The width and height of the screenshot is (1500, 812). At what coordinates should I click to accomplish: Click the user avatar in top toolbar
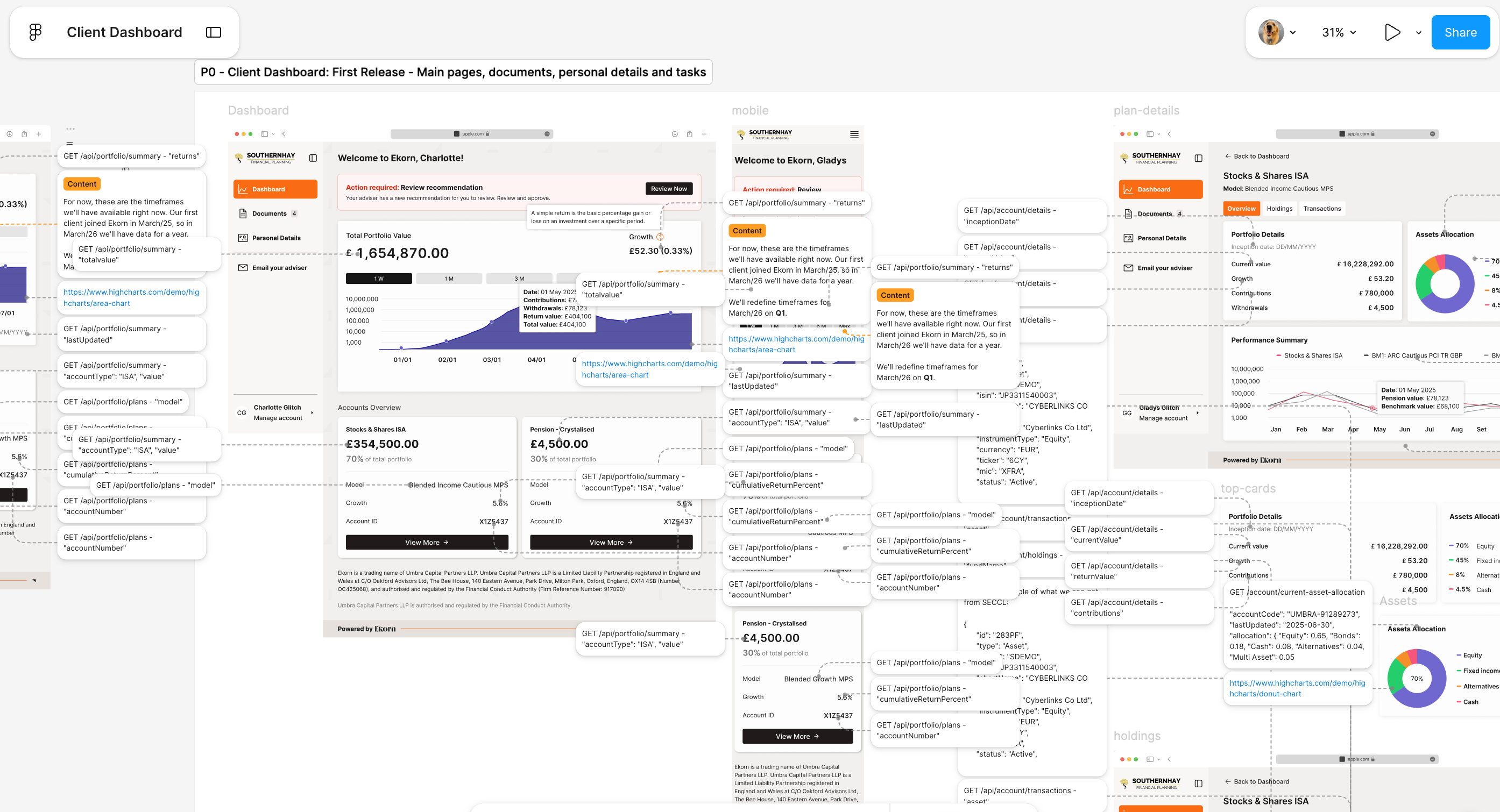[x=1271, y=32]
